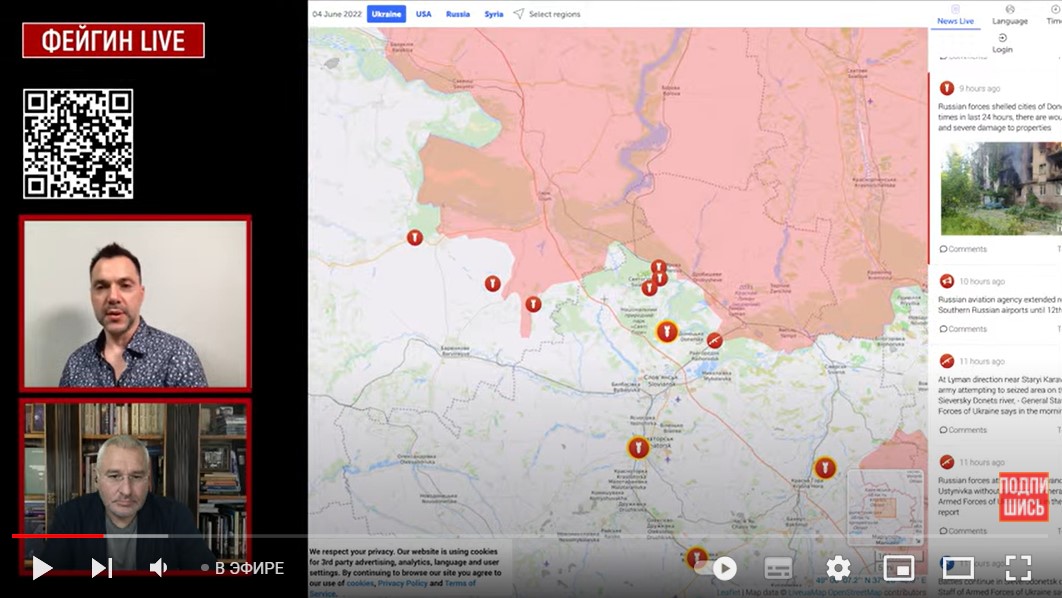The height and width of the screenshot is (598, 1062).
Task: Open the News Live panel
Action: click(955, 15)
